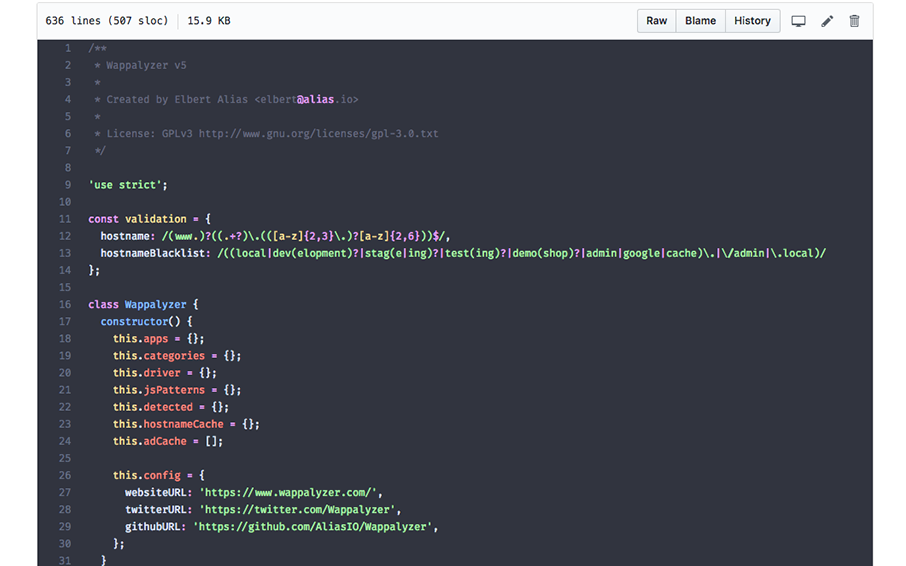Click the pencil edit file icon
Image resolution: width=906 pixels, height=566 pixels.
[827, 21]
